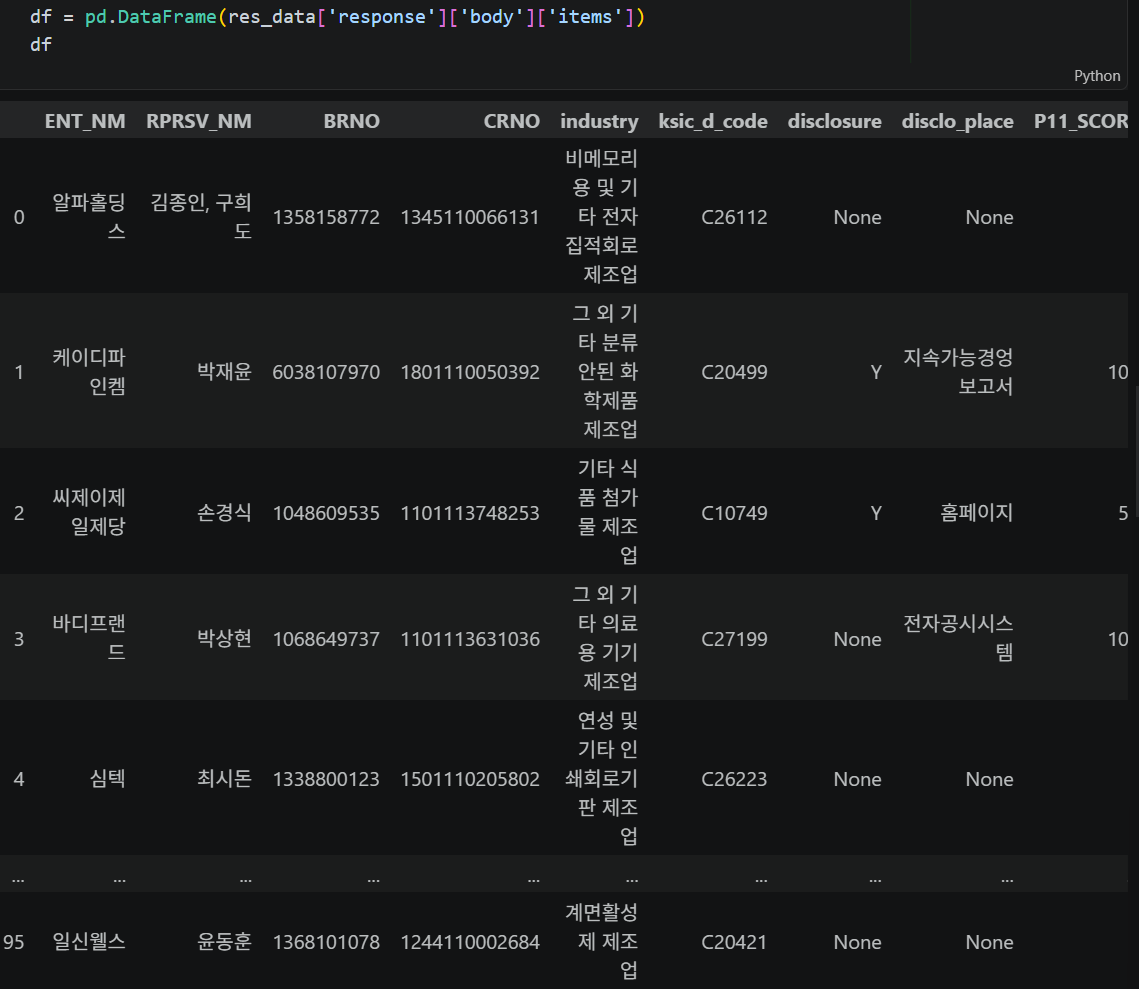Select company name 일신웰스
The image size is (1139, 989).
coord(89,942)
